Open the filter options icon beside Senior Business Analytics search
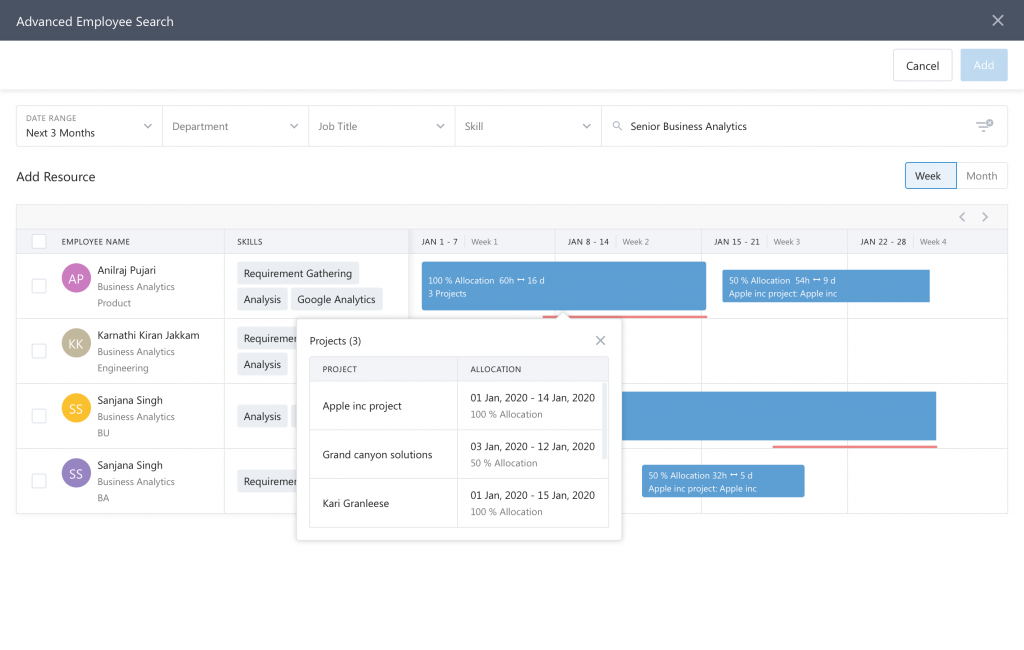 click(x=984, y=126)
